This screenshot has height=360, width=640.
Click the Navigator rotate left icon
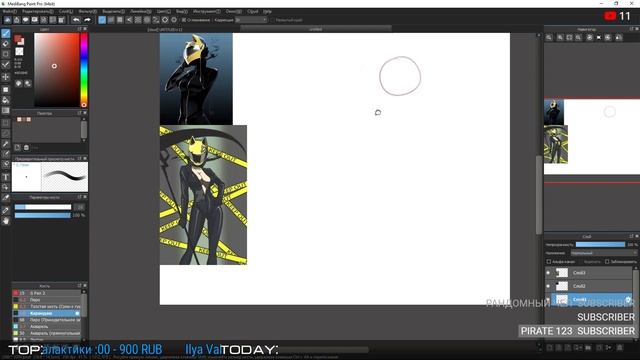tap(589, 38)
